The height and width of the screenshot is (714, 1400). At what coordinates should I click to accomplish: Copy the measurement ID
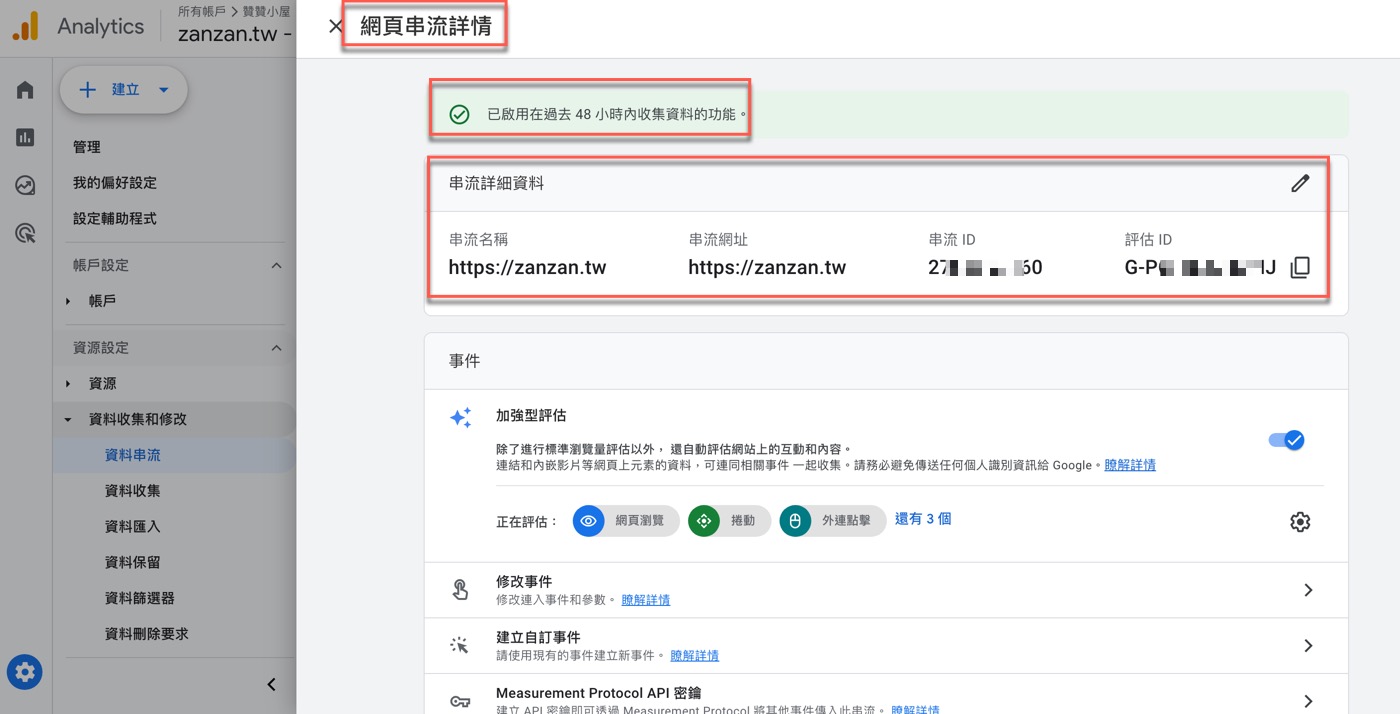1300,267
